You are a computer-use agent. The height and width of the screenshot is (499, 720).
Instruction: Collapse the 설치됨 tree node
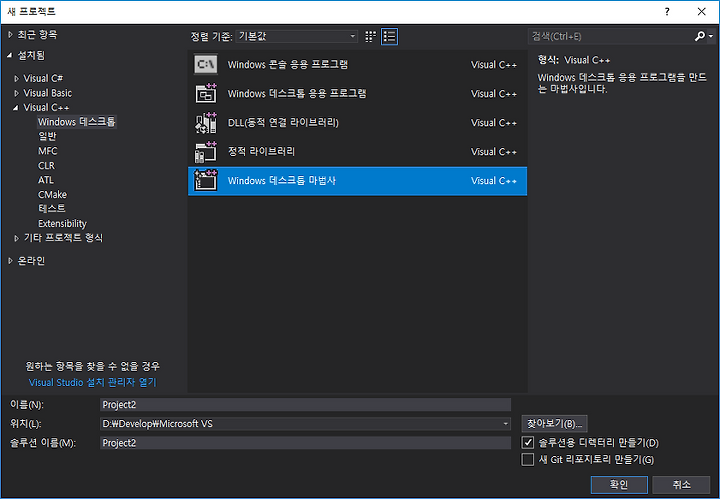click(10, 56)
